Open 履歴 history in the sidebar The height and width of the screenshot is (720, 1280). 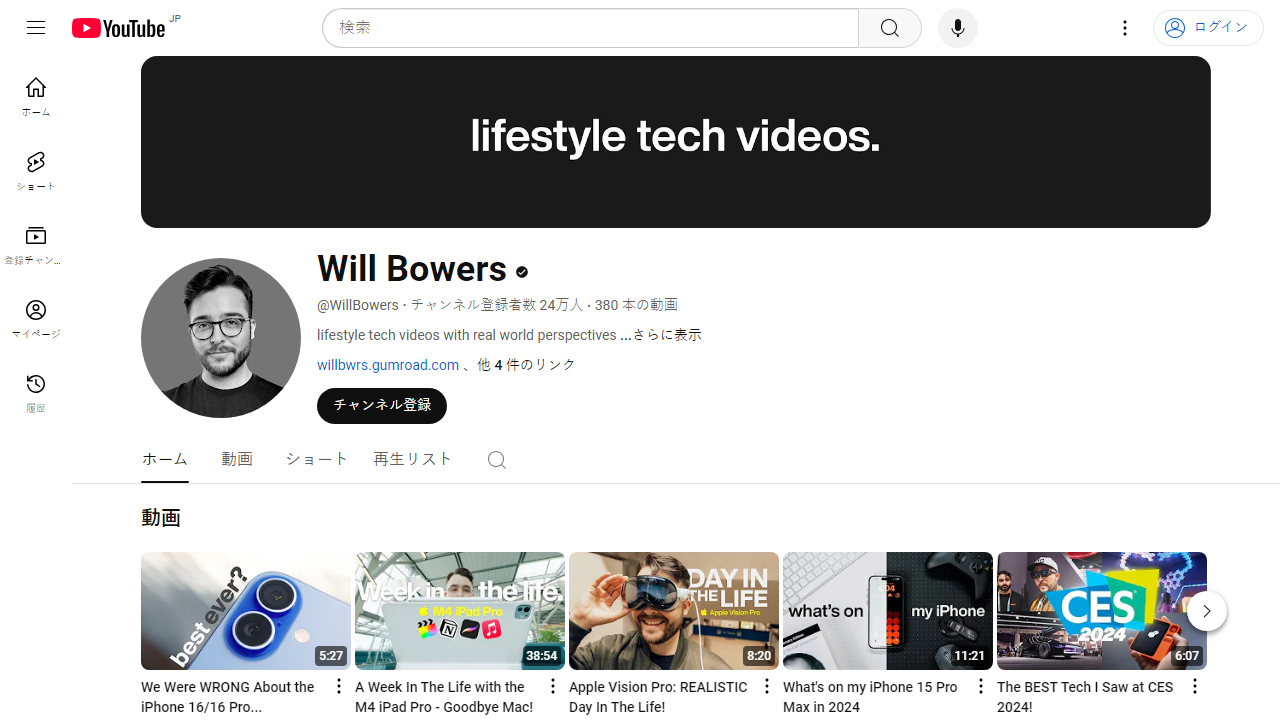[36, 393]
